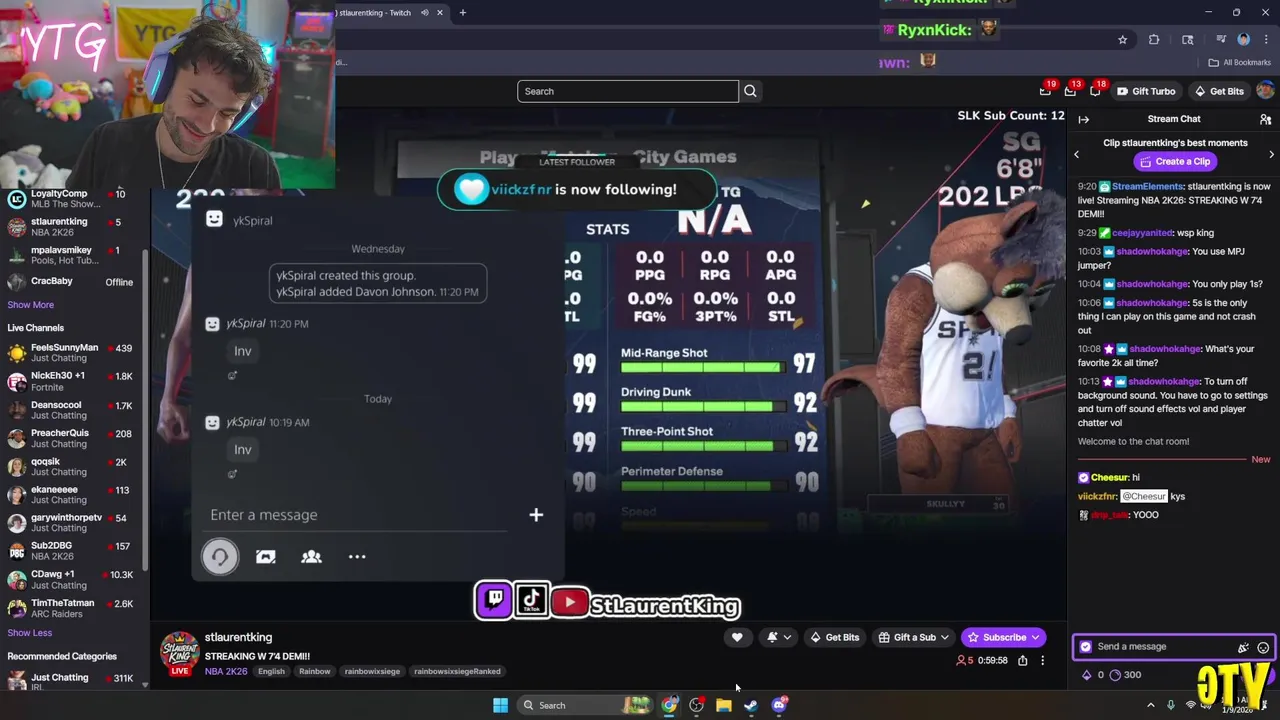Open the overlay three-dot more options

(x=357, y=557)
